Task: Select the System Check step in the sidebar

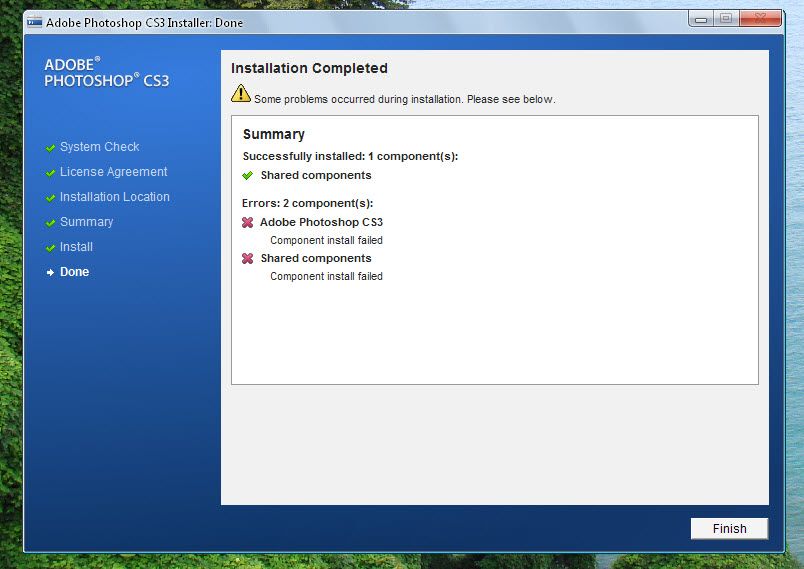Action: (99, 147)
